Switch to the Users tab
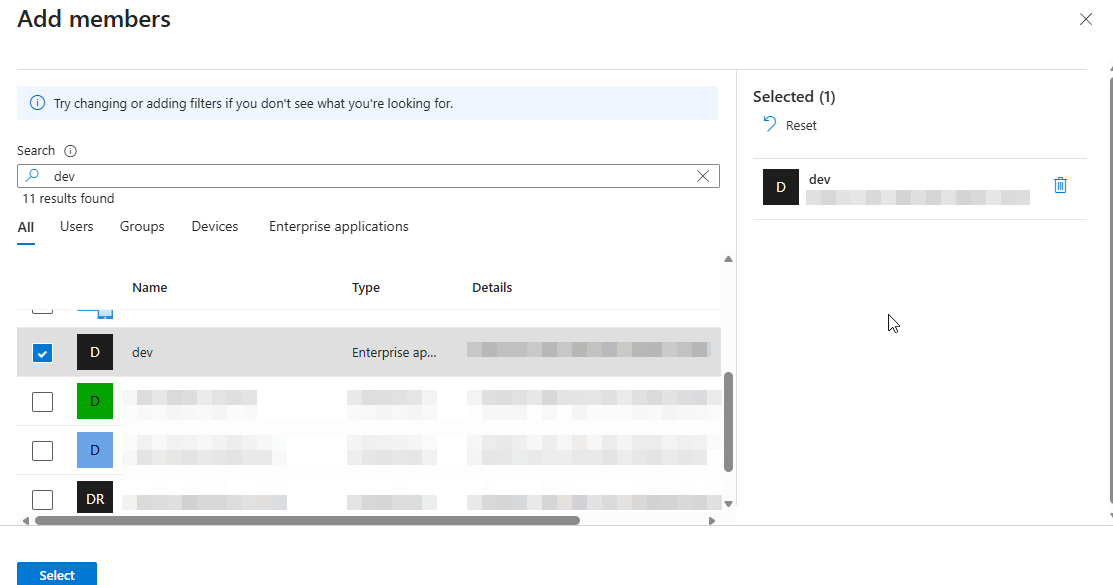 point(76,227)
